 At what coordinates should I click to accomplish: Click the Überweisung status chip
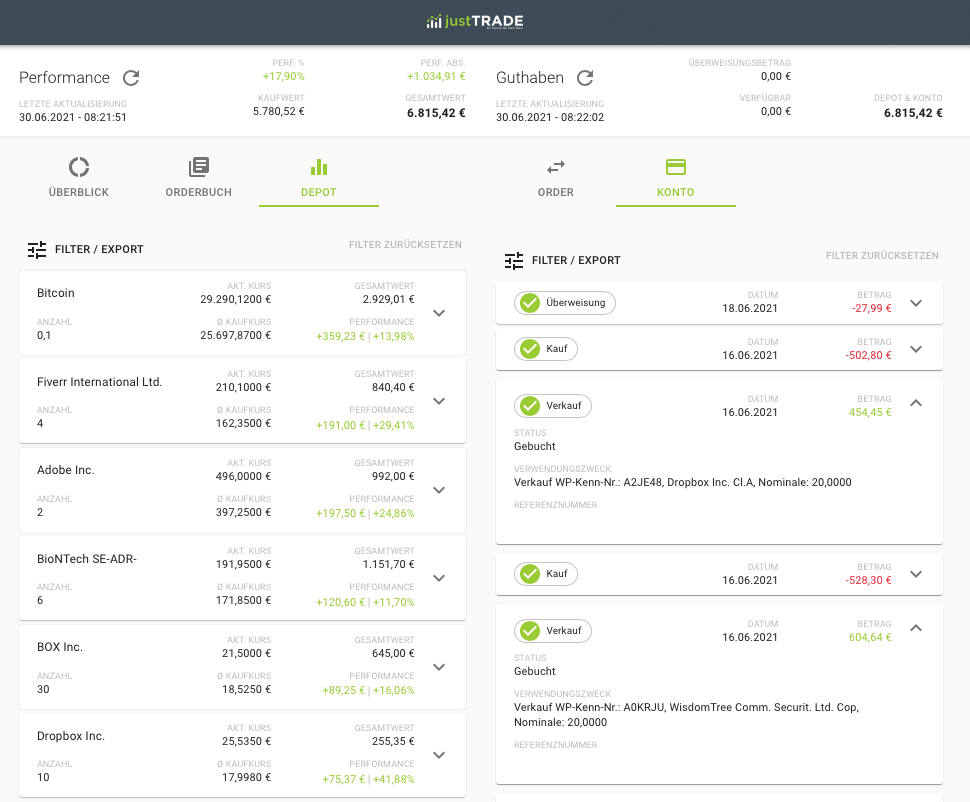pyautogui.click(x=565, y=303)
